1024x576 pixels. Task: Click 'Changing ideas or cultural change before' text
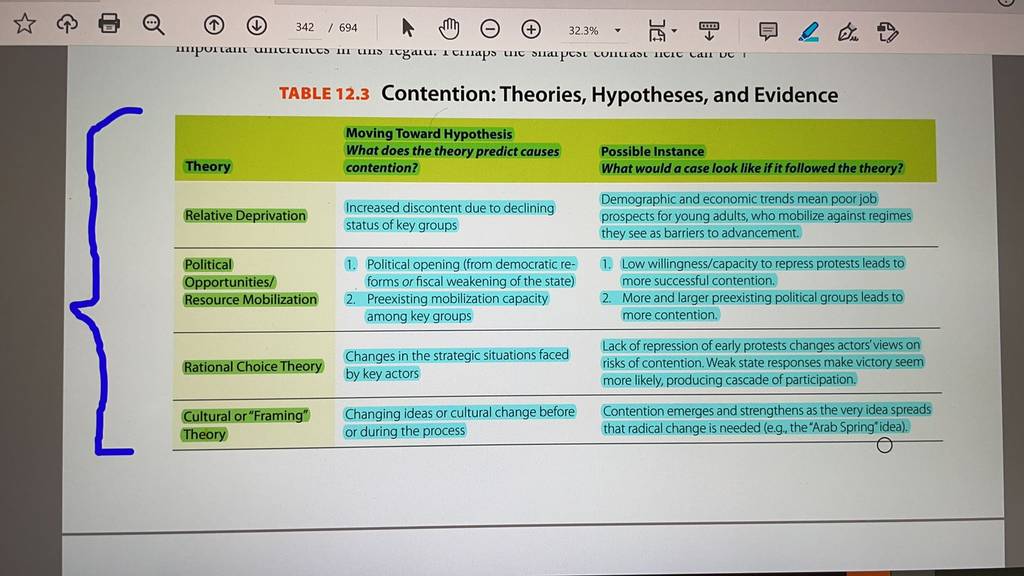(x=460, y=413)
